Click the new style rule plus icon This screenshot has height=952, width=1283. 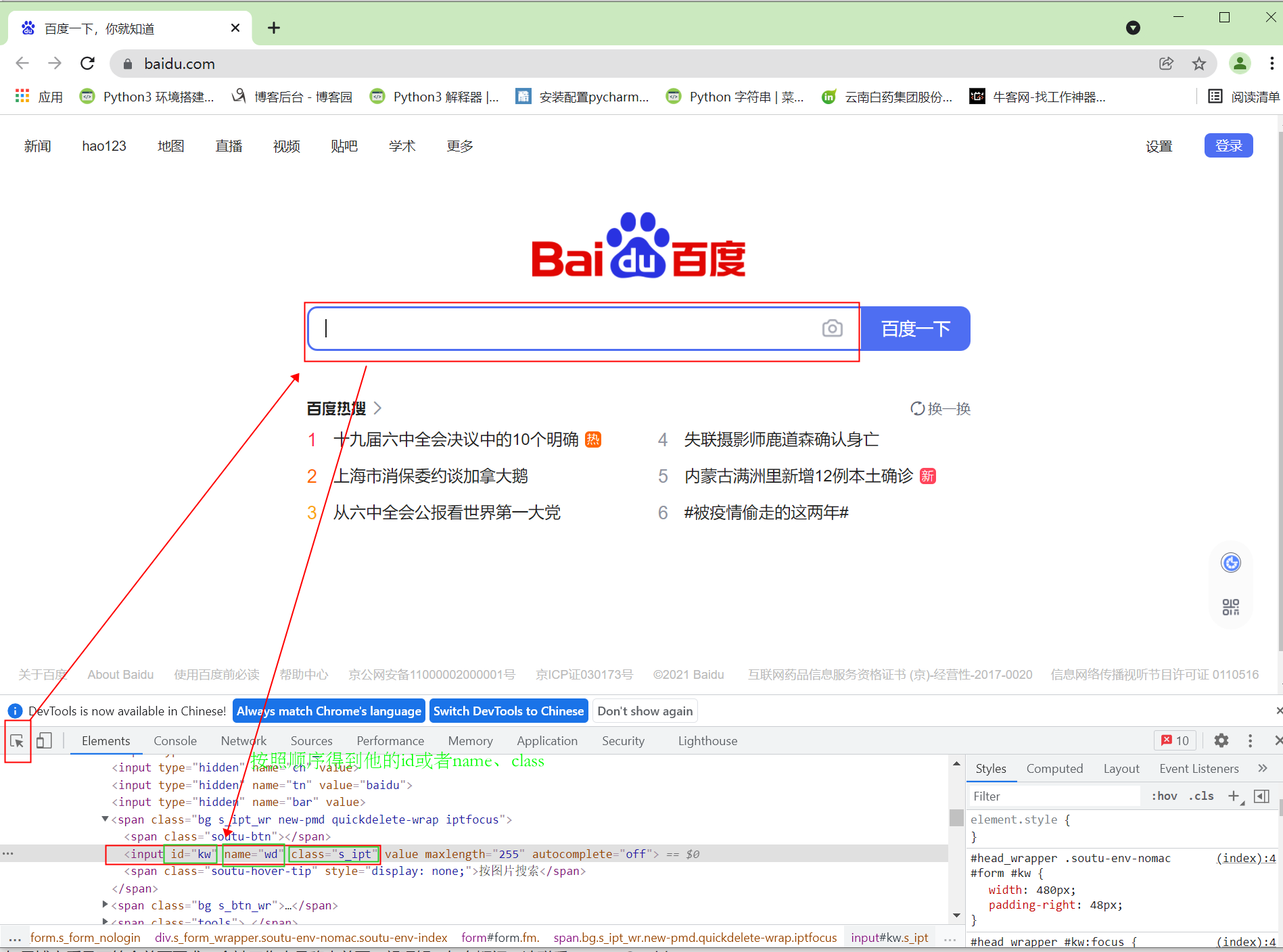click(1235, 796)
